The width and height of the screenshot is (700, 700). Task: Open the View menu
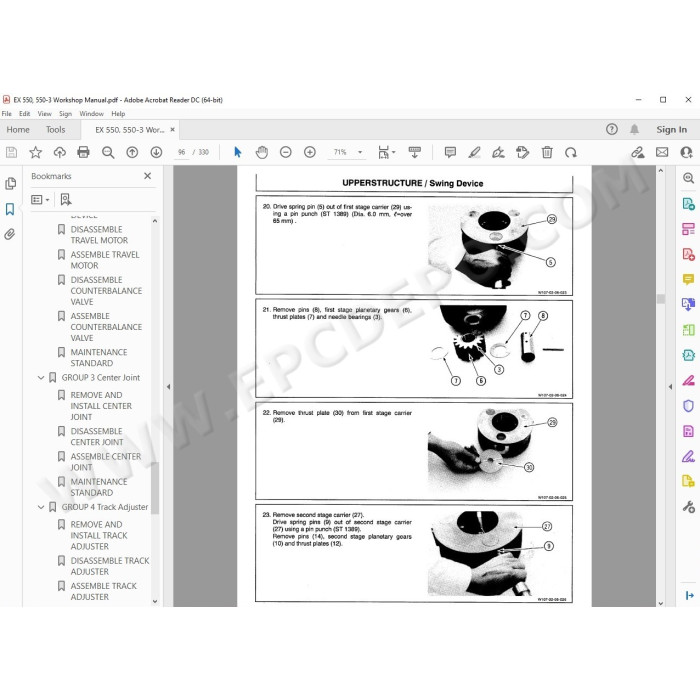[x=44, y=114]
